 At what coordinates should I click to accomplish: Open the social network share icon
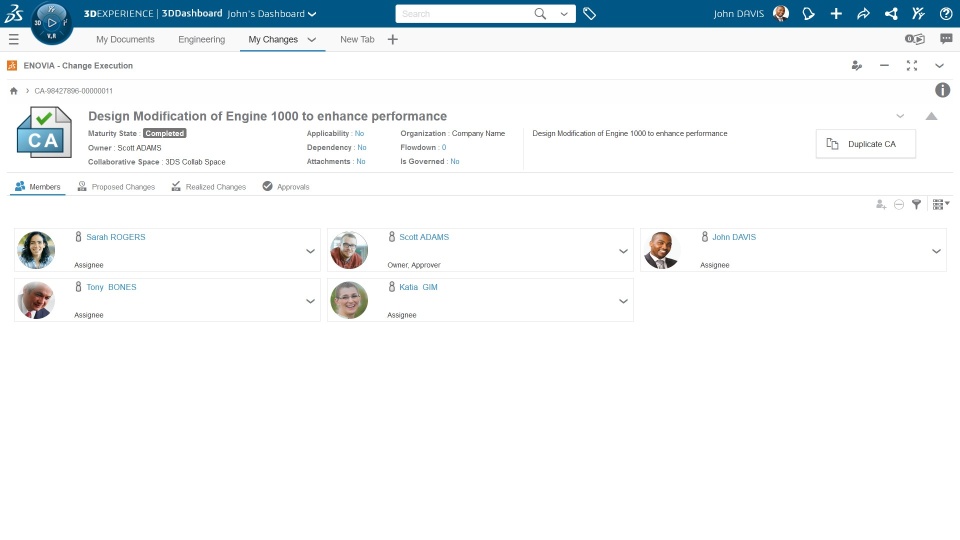(x=891, y=13)
